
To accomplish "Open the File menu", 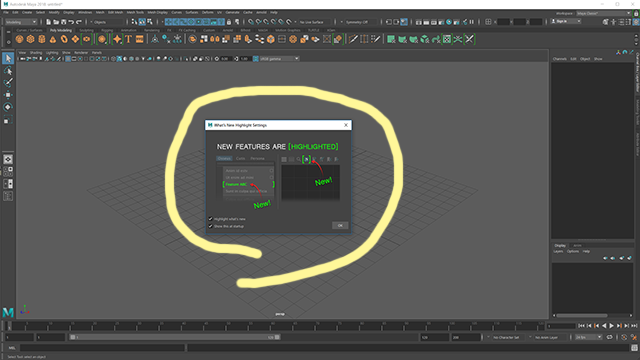I will pyautogui.click(x=6, y=13).
